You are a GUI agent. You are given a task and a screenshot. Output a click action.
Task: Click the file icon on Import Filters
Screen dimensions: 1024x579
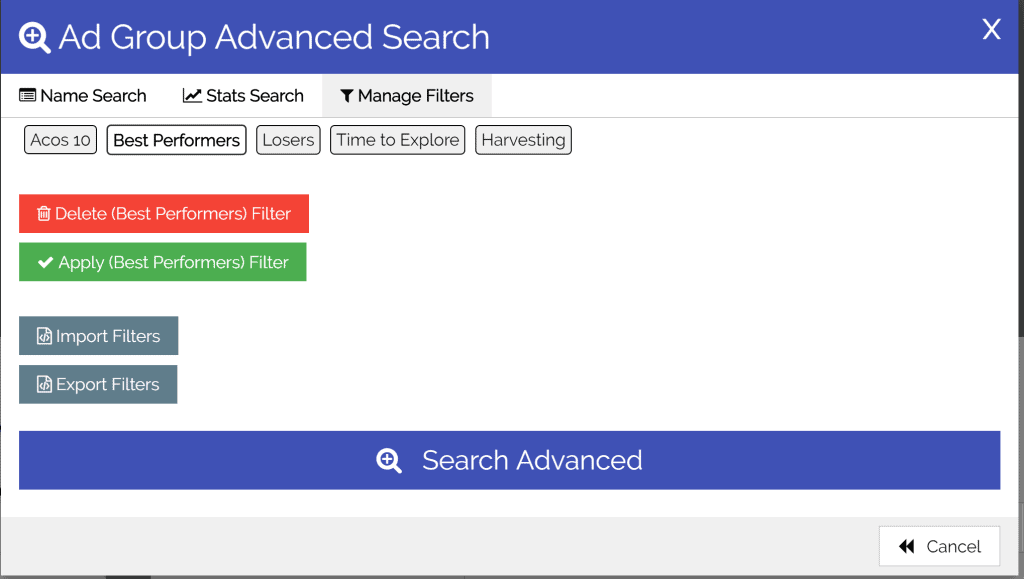pos(44,336)
